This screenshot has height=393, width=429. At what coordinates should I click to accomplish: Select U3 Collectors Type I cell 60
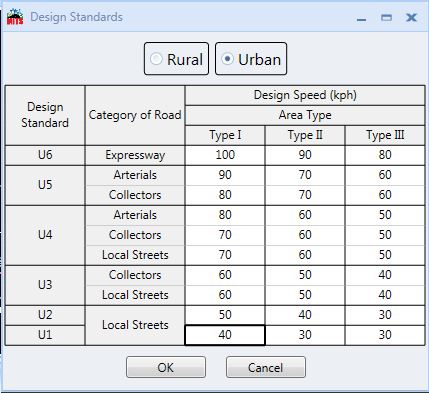[x=225, y=275]
